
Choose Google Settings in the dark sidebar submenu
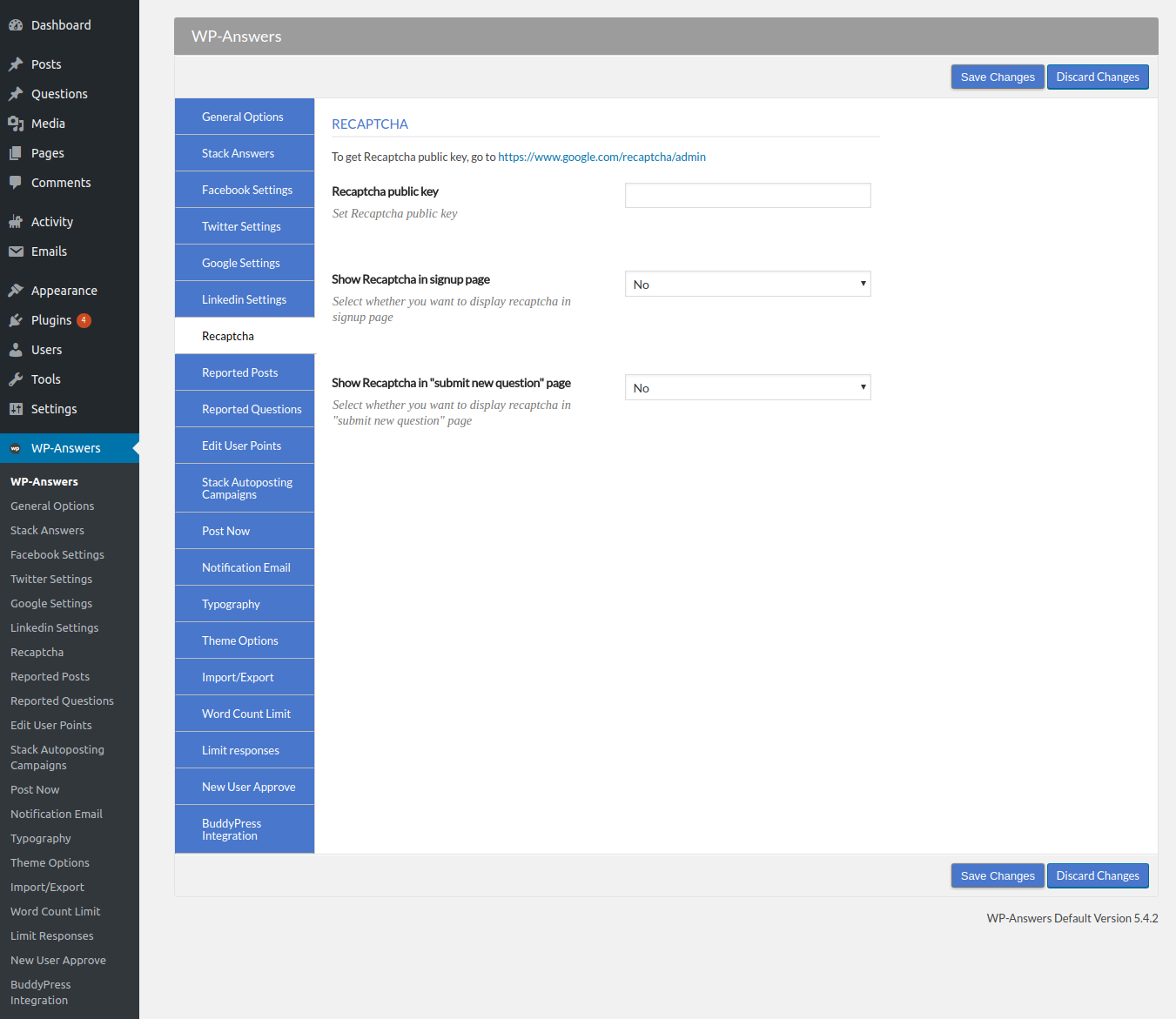pos(51,603)
